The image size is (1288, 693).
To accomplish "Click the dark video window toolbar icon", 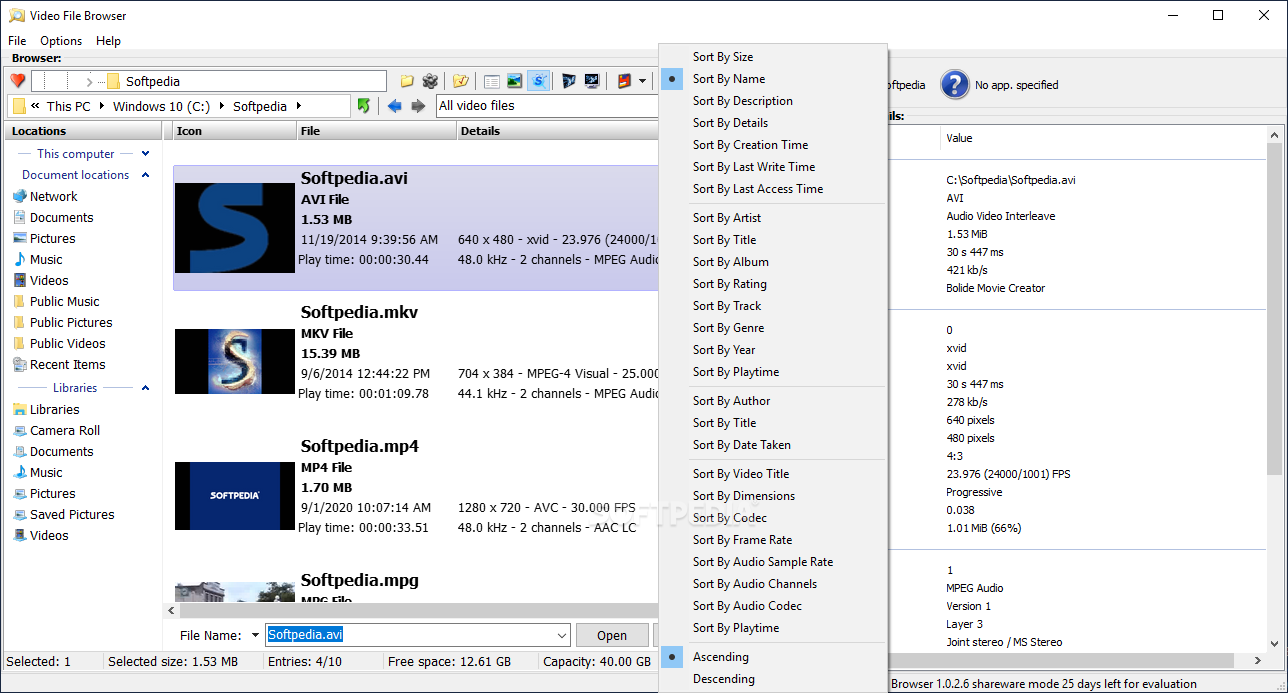I will pyautogui.click(x=569, y=81).
